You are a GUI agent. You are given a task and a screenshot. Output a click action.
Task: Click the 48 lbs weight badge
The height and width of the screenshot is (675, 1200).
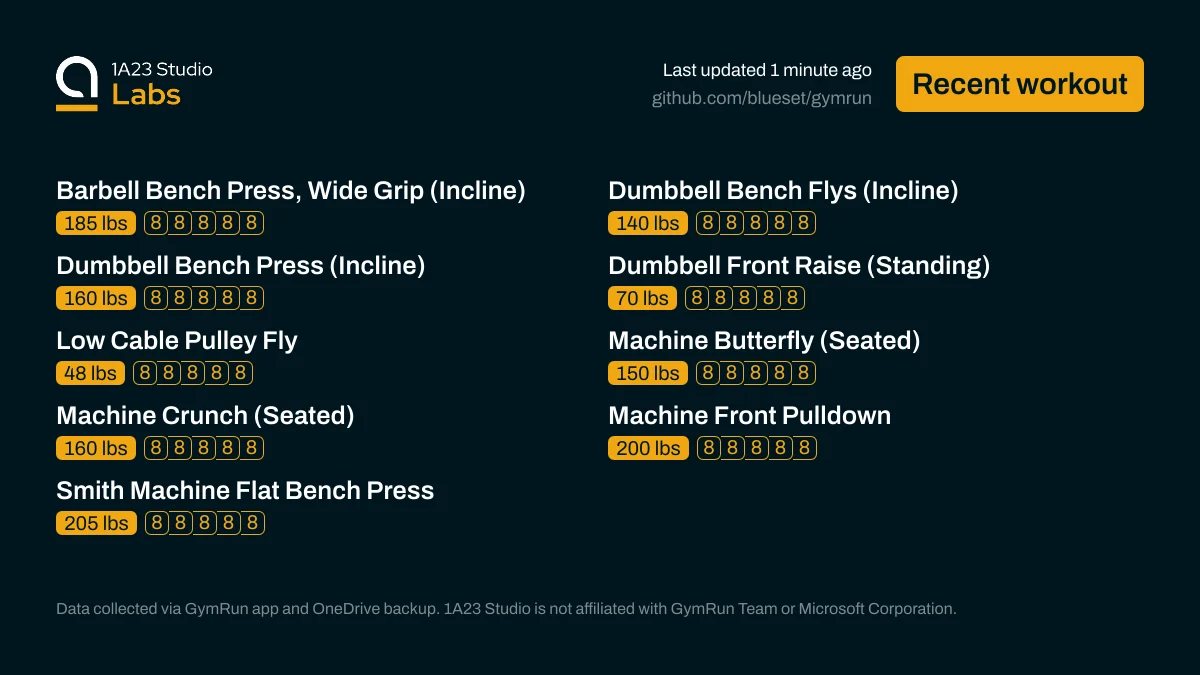pyautogui.click(x=90, y=373)
